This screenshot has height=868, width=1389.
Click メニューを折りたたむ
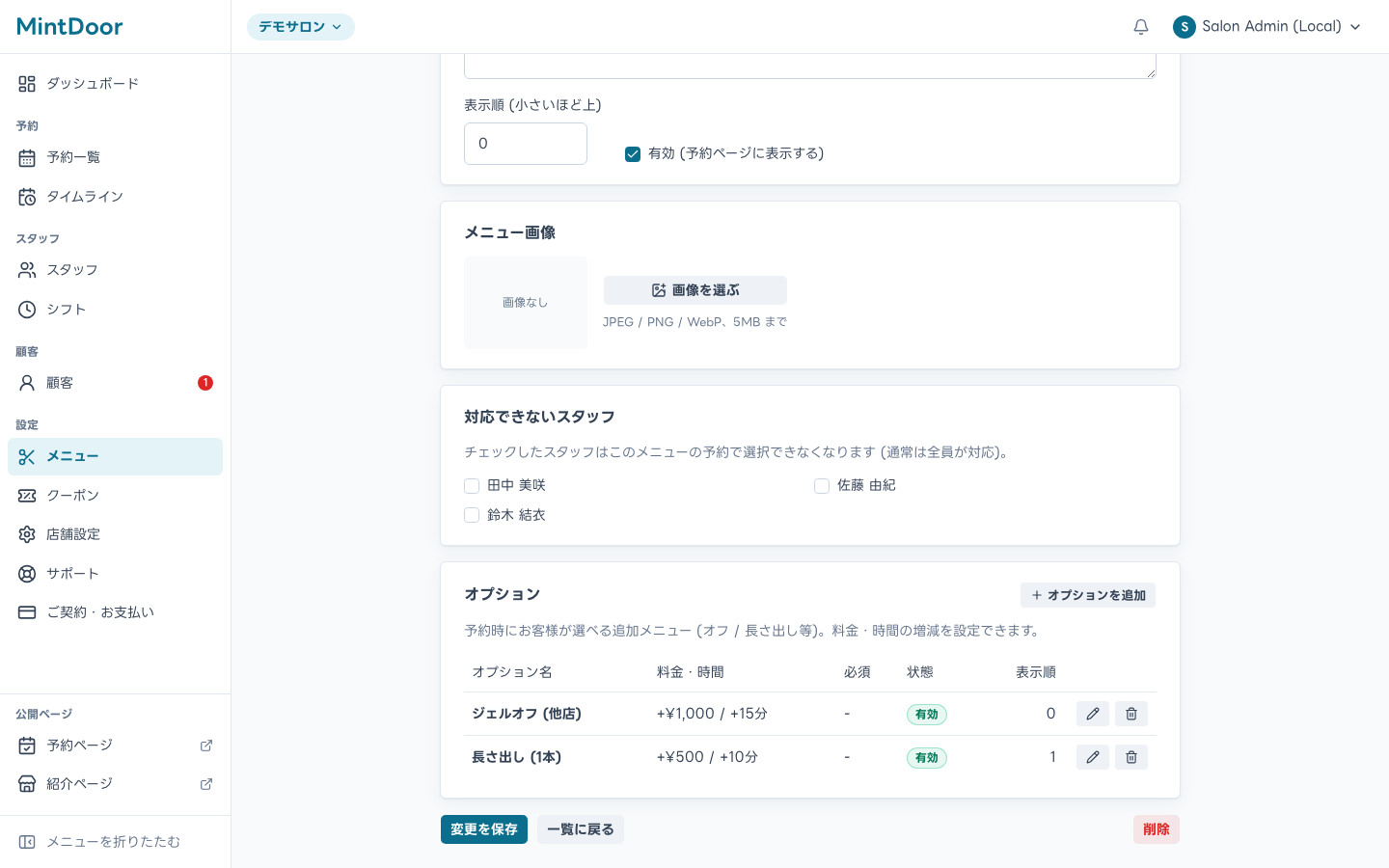(115, 842)
